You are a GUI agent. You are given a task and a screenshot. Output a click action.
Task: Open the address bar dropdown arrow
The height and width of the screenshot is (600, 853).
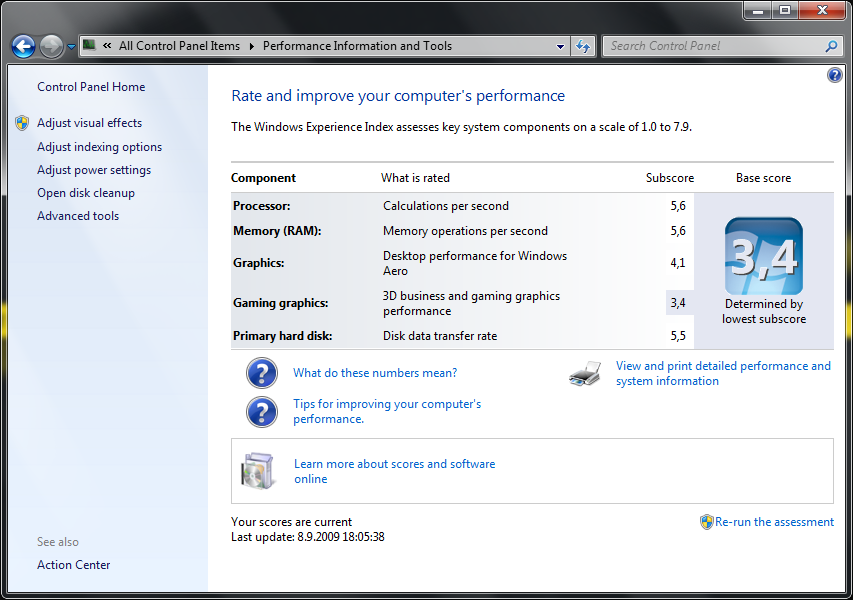point(561,45)
